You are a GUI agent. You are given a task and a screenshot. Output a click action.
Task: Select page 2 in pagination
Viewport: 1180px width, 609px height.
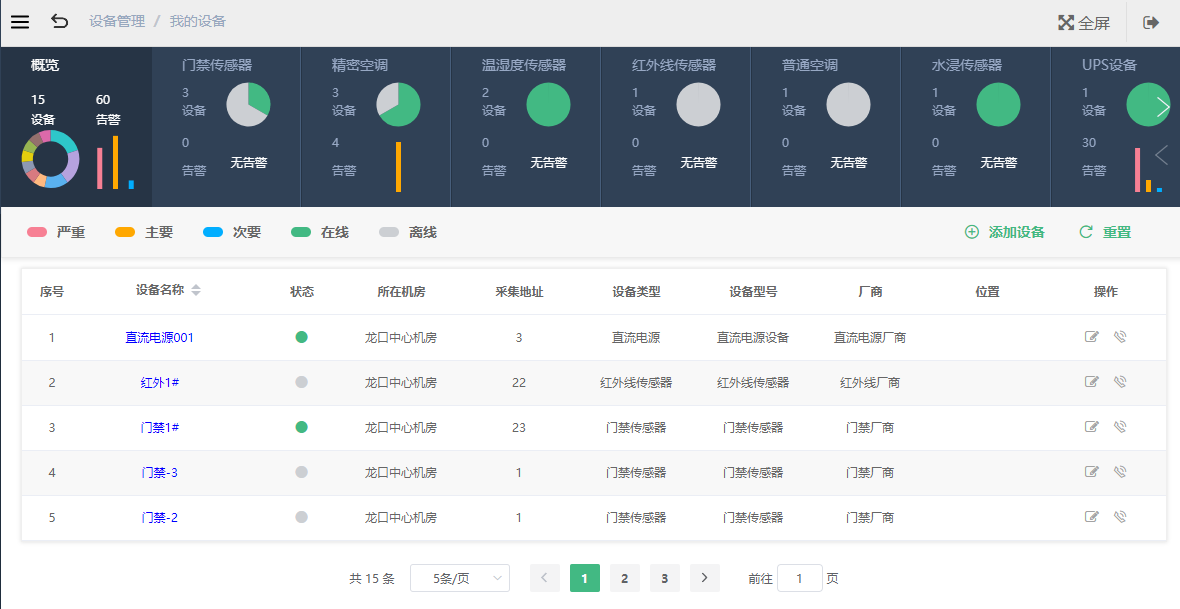pyautogui.click(x=625, y=578)
